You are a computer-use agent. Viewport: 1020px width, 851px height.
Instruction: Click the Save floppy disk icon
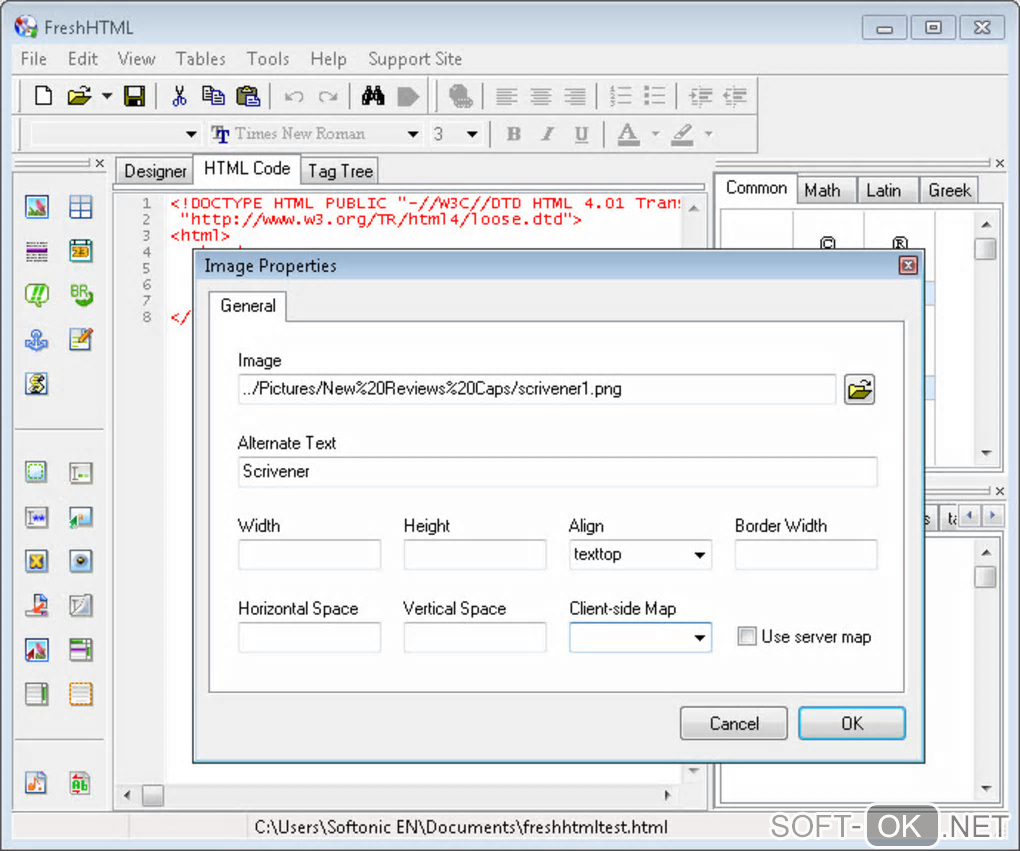(135, 96)
